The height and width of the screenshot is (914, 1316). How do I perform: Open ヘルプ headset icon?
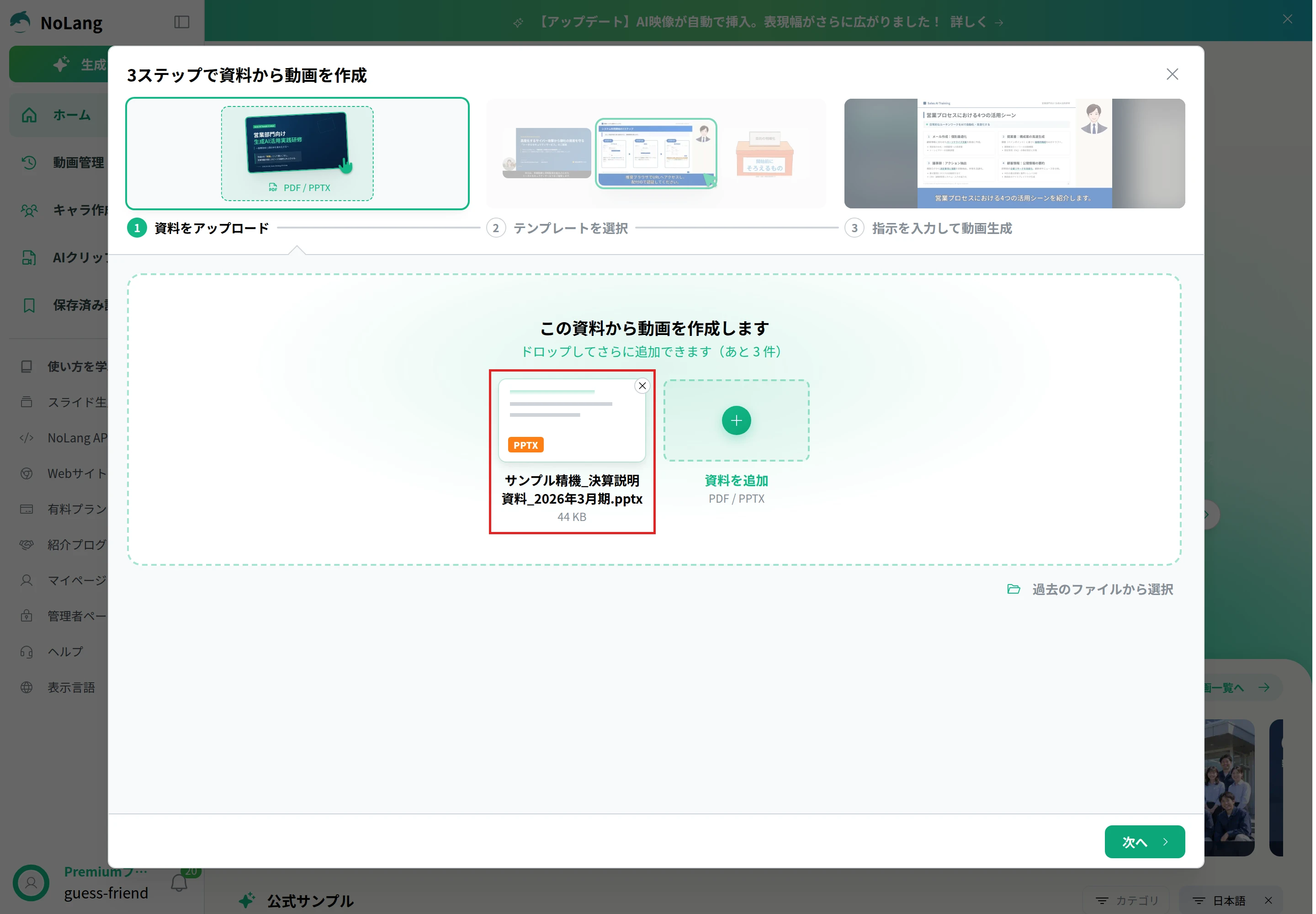coord(27,652)
